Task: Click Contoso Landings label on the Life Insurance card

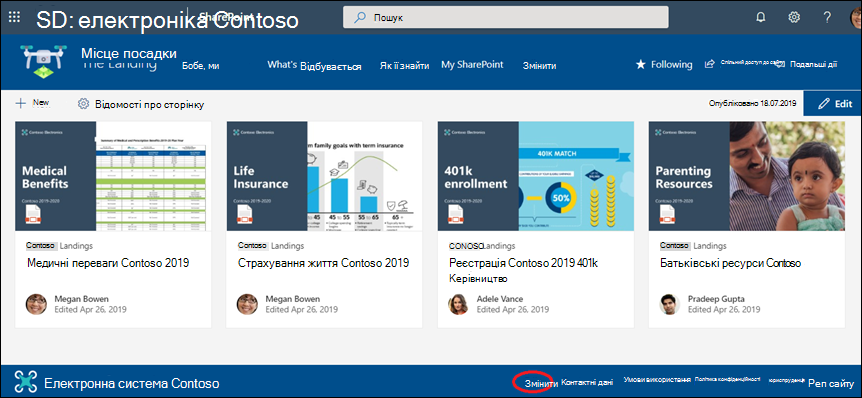Action: tap(270, 246)
